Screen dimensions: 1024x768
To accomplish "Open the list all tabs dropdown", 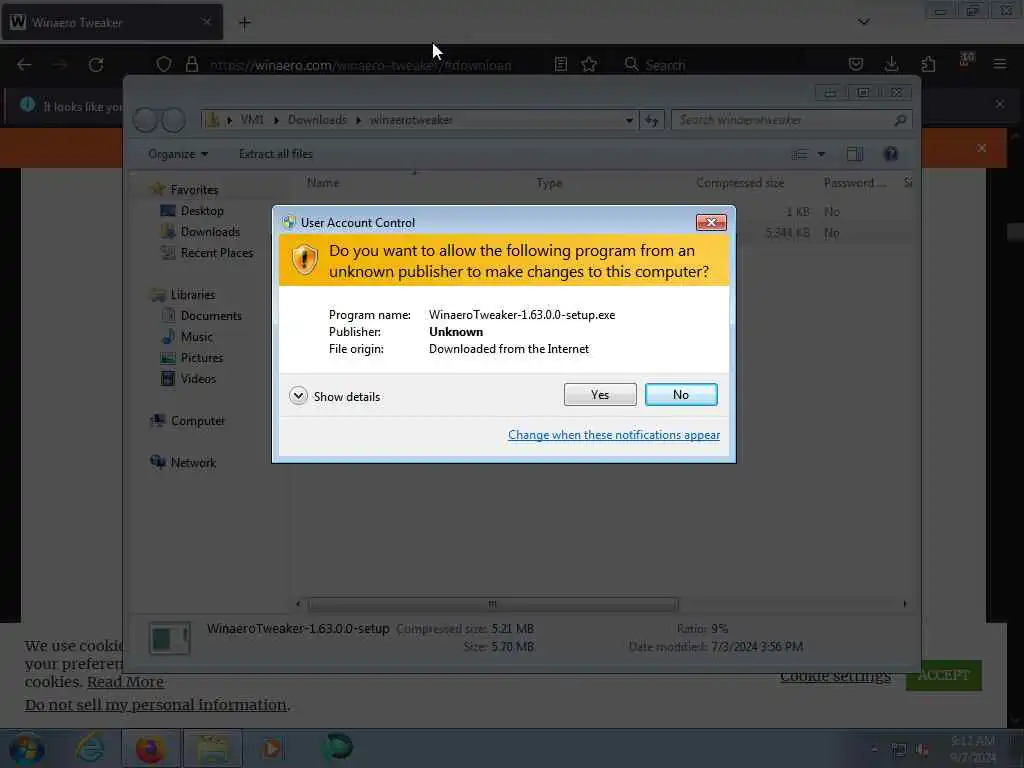I will tap(863, 22).
